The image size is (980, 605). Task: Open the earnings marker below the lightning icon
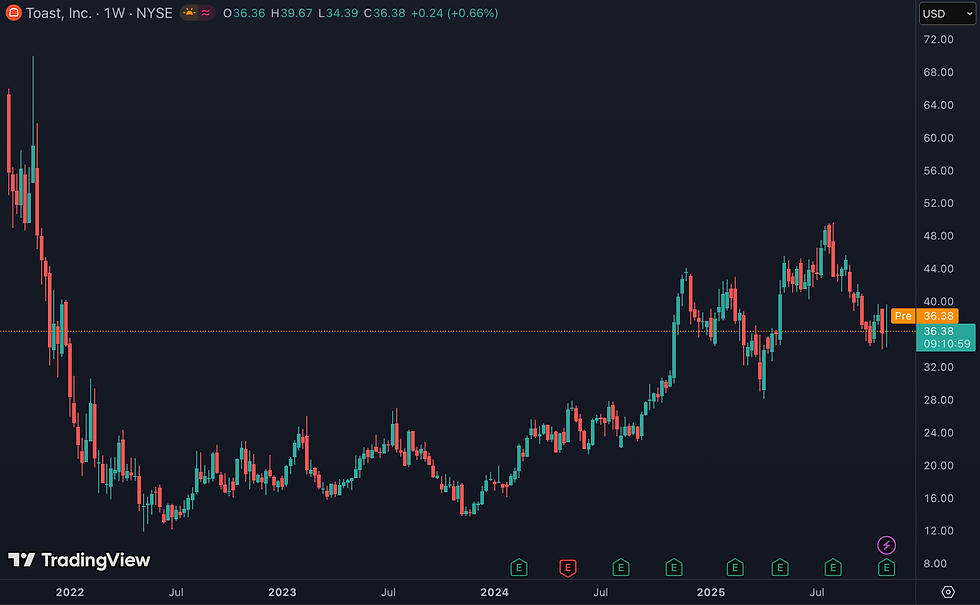(886, 568)
